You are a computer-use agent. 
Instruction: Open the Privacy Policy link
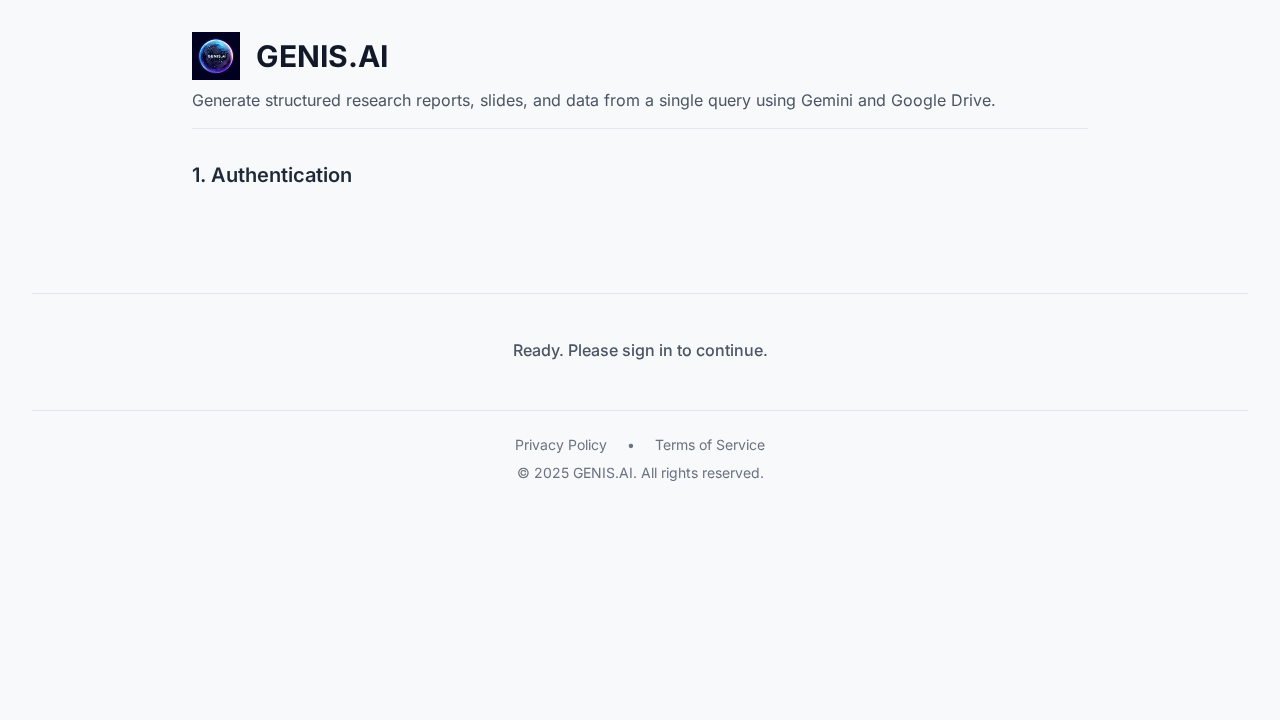click(560, 445)
